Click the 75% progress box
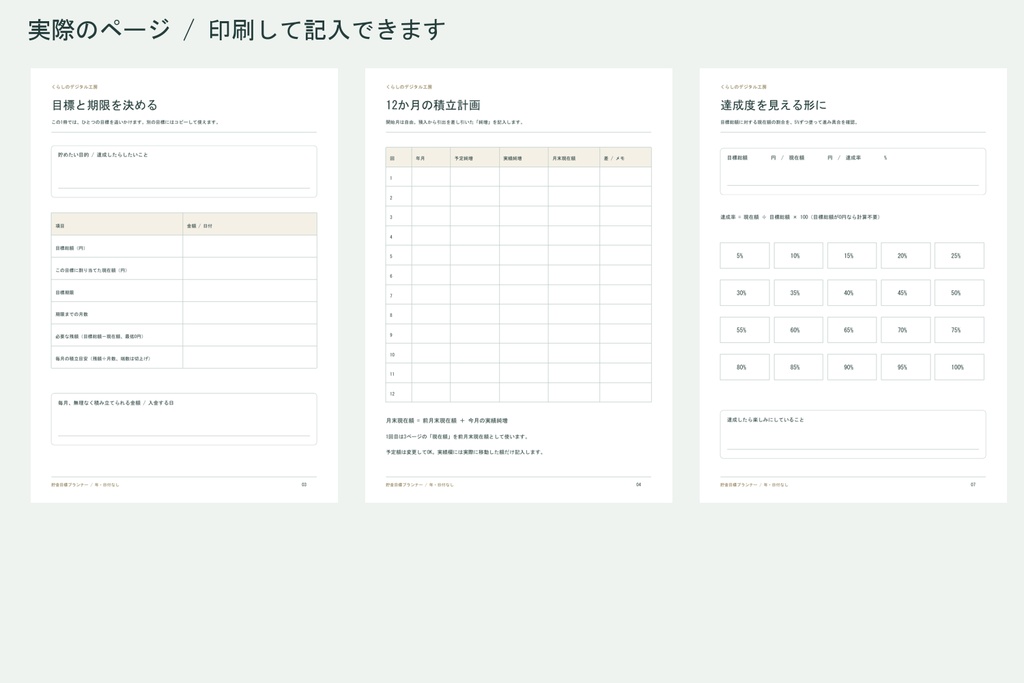 coord(959,330)
